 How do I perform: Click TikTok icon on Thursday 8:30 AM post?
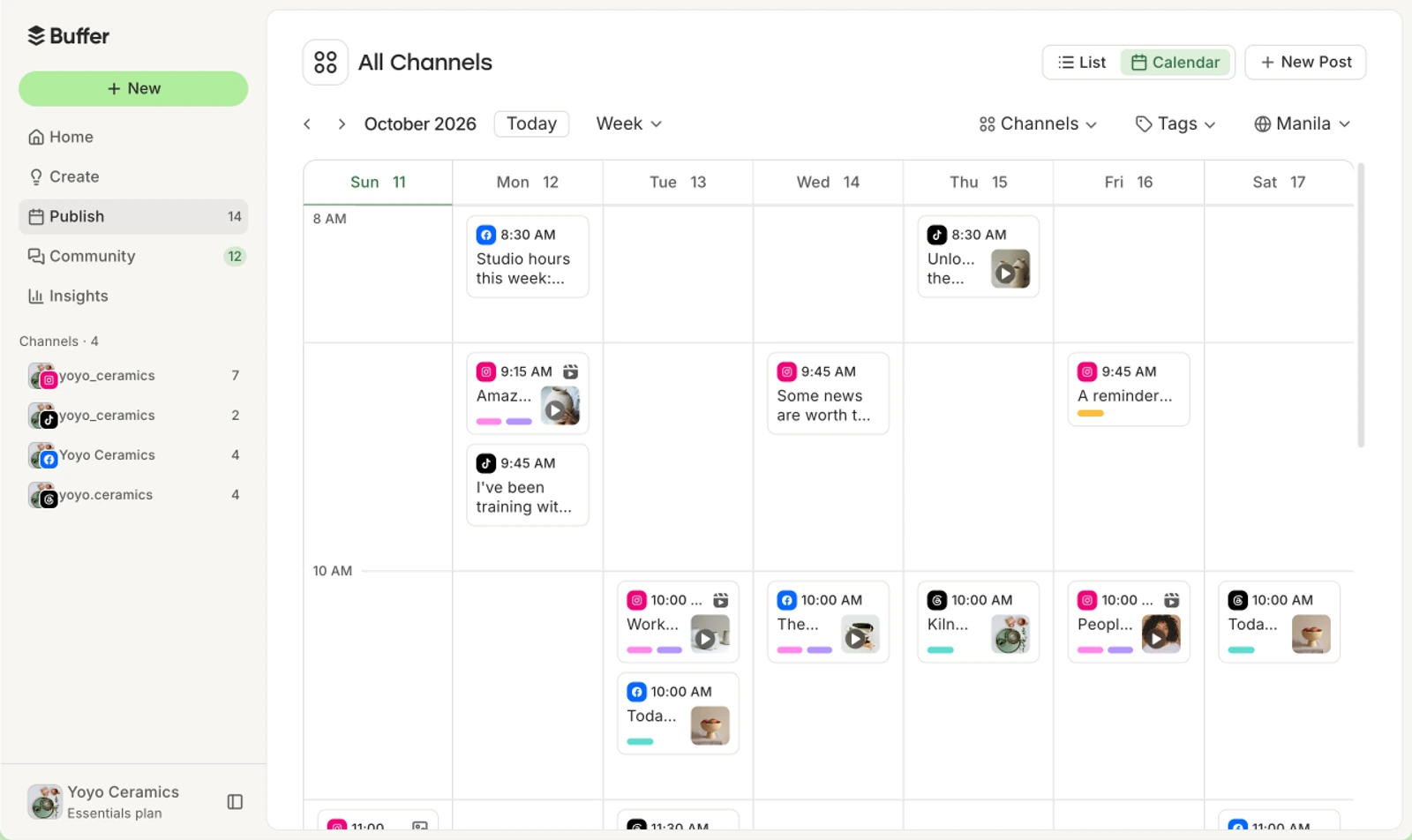coord(937,235)
